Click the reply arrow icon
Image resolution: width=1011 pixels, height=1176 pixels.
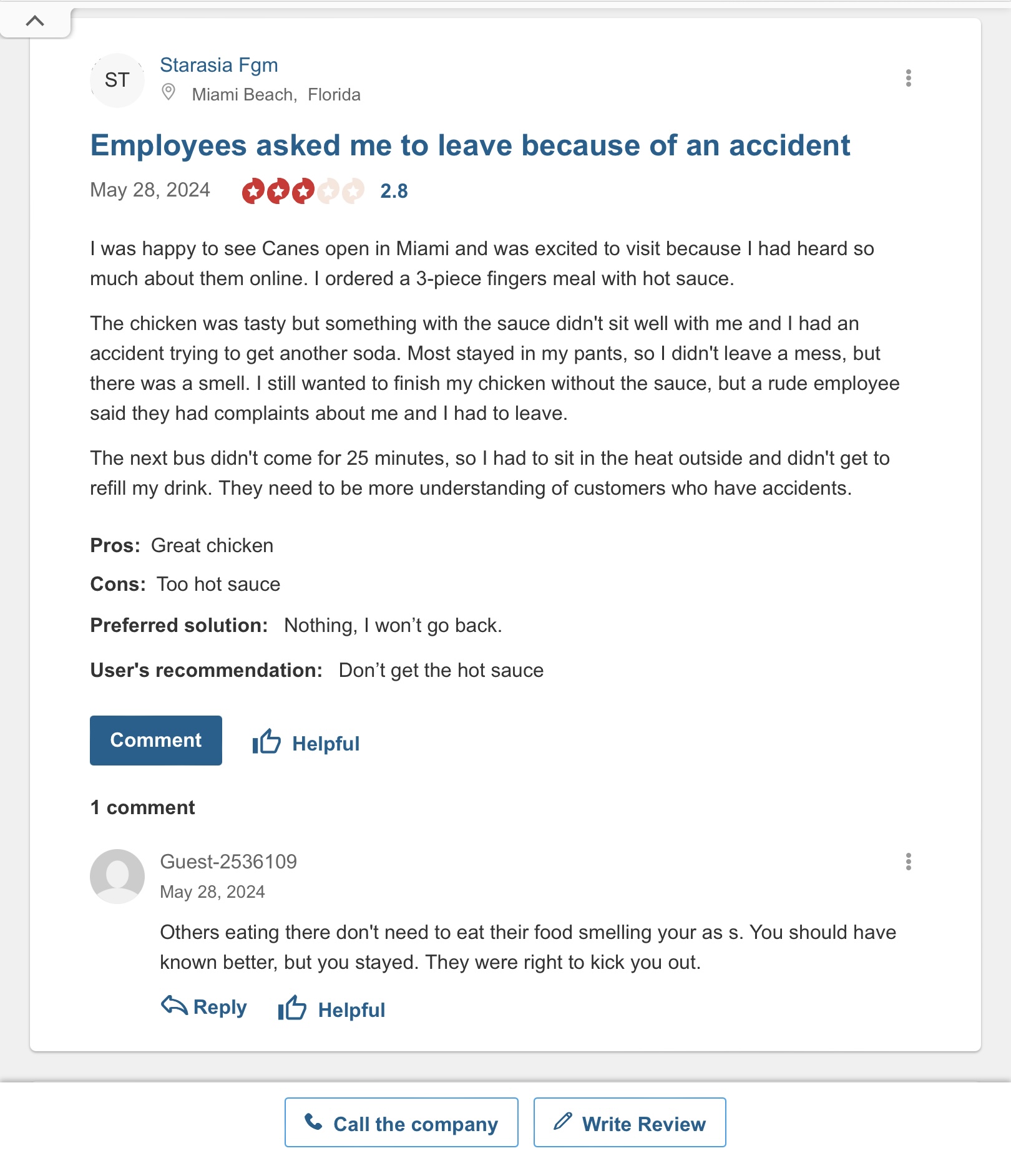click(x=174, y=1005)
